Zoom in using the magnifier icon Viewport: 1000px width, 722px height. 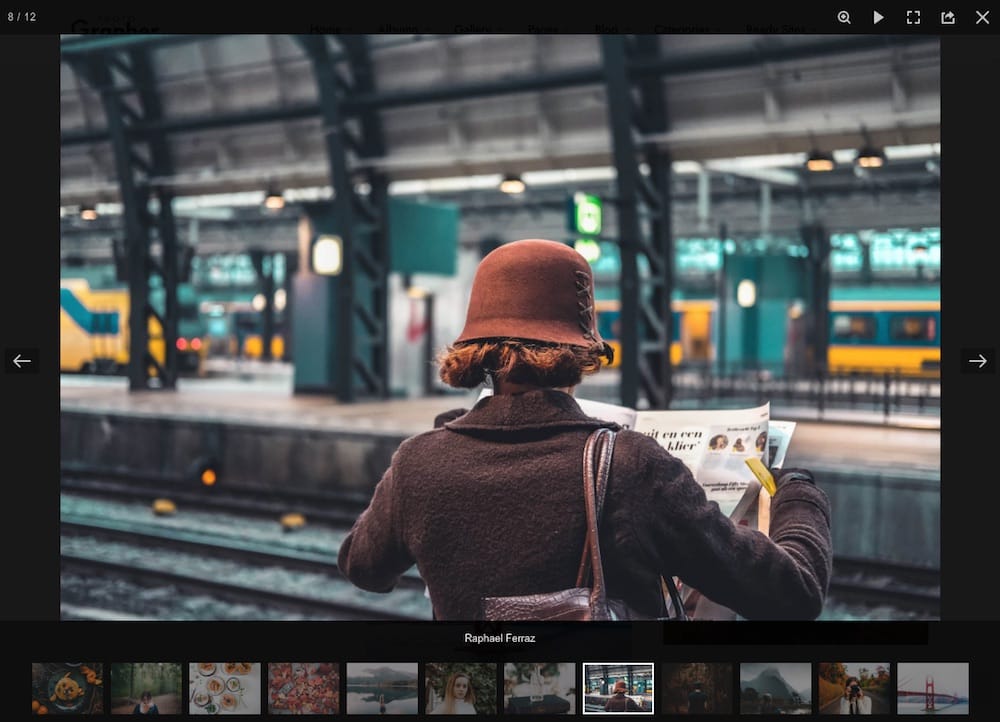[844, 17]
